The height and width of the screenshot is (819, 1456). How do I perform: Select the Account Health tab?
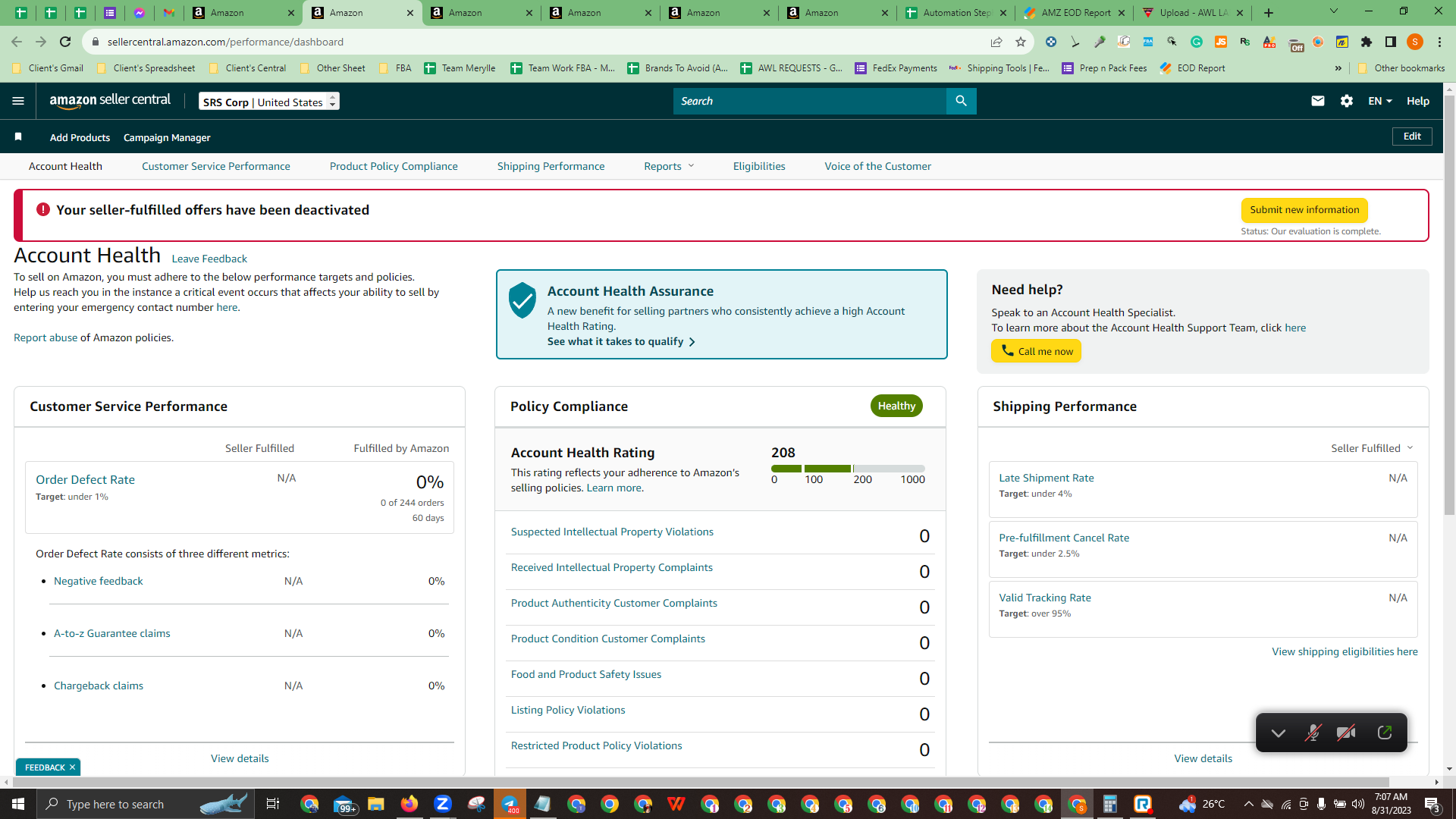tap(65, 166)
